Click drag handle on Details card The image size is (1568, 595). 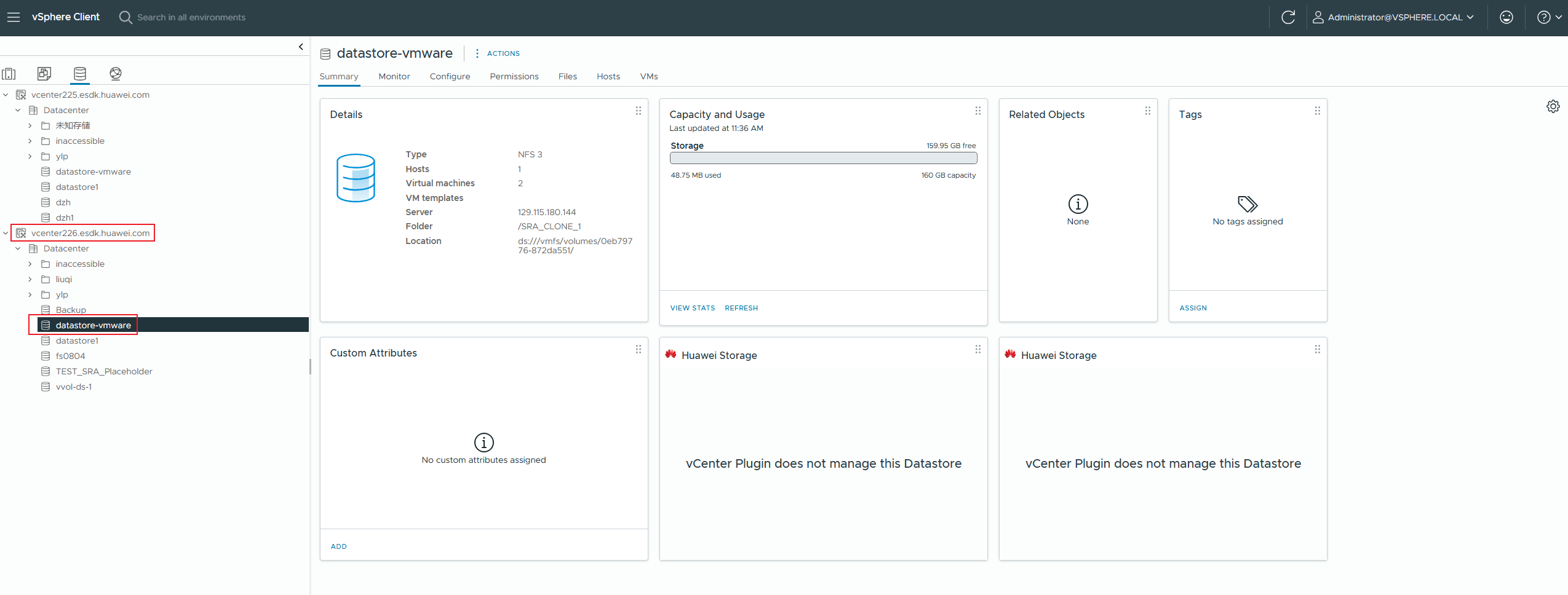[x=638, y=111]
